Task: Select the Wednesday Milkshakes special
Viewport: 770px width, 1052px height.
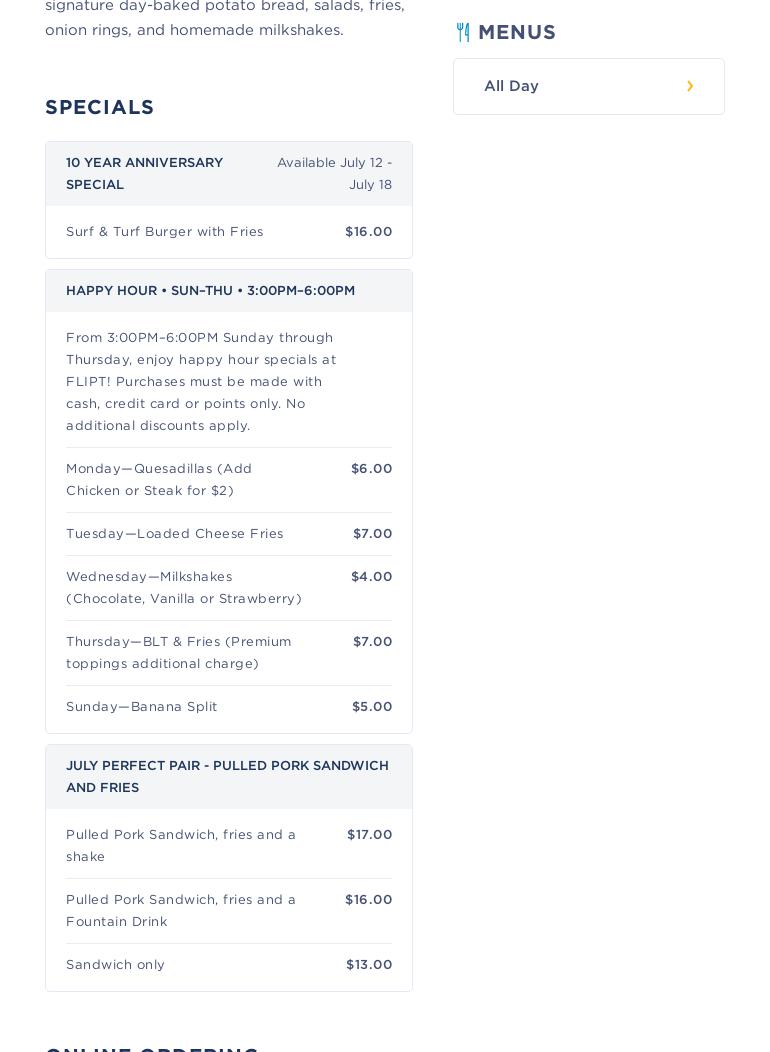Action: [x=184, y=588]
